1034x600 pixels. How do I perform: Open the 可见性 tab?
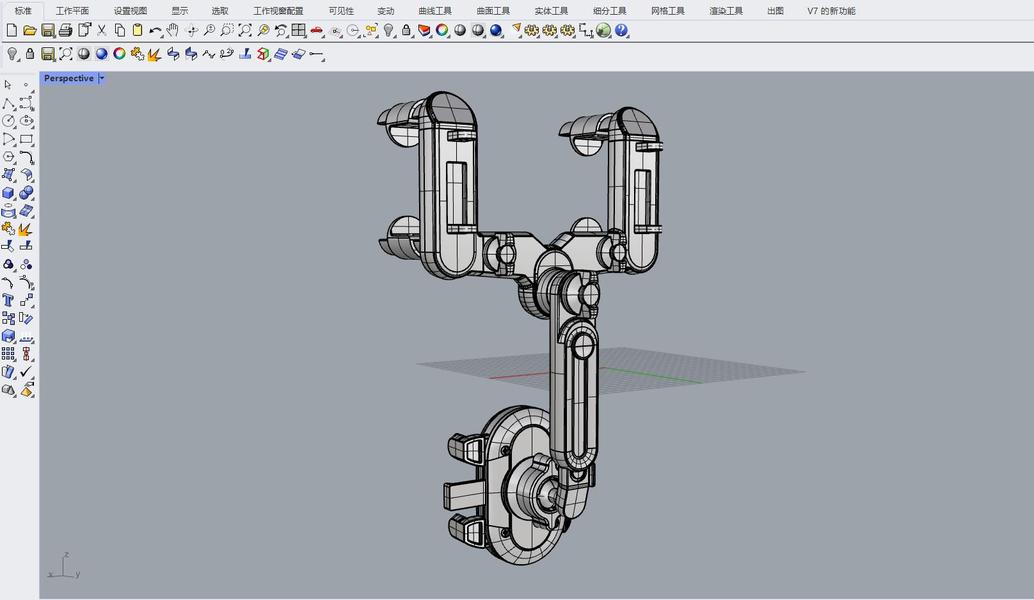pos(341,11)
